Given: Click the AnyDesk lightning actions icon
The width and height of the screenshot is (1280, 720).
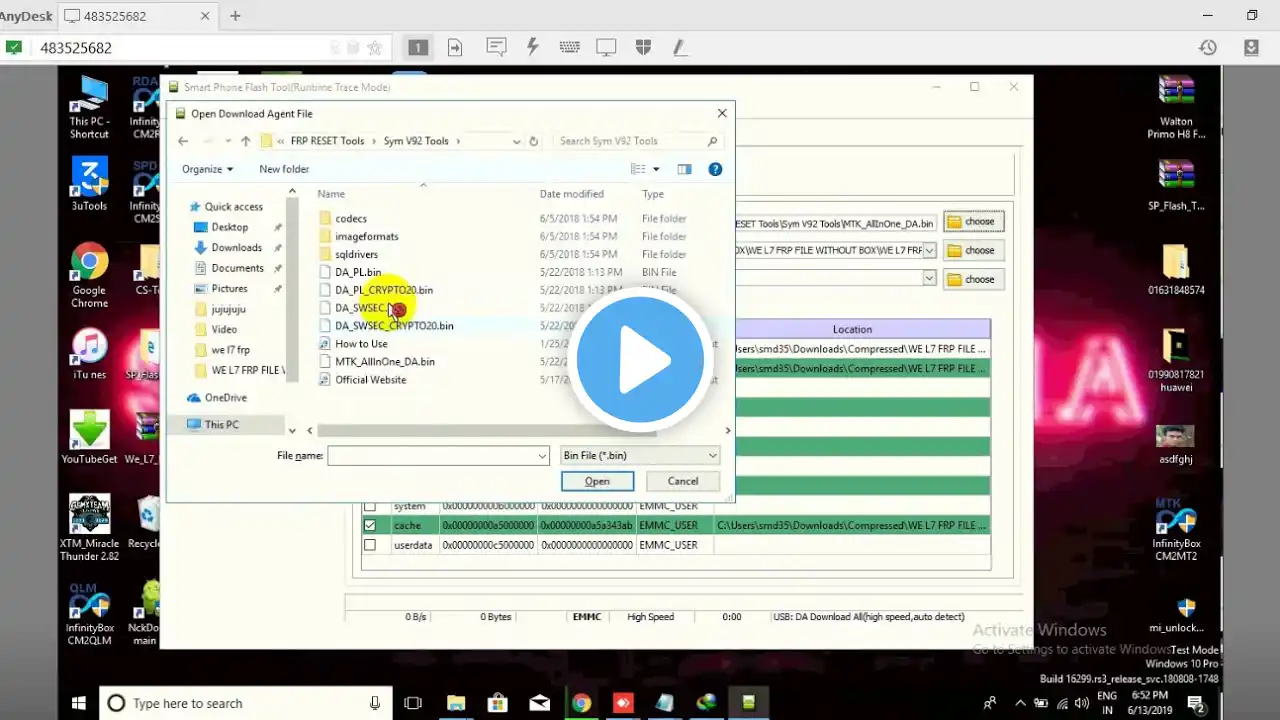Looking at the screenshot, I should pyautogui.click(x=533, y=47).
